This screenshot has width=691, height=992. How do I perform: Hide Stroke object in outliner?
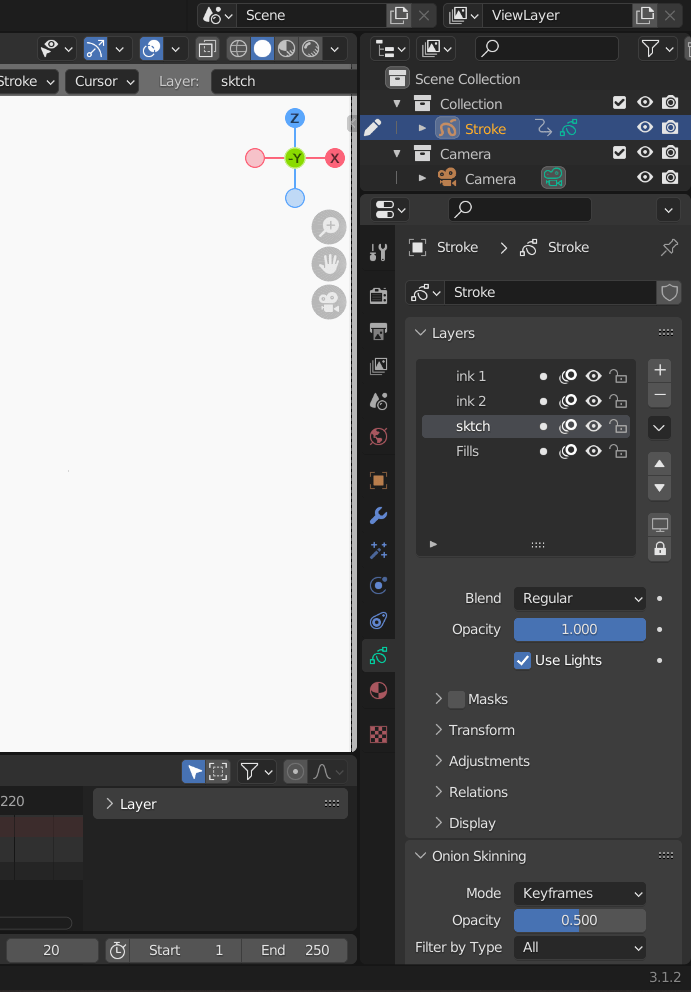pyautogui.click(x=645, y=128)
